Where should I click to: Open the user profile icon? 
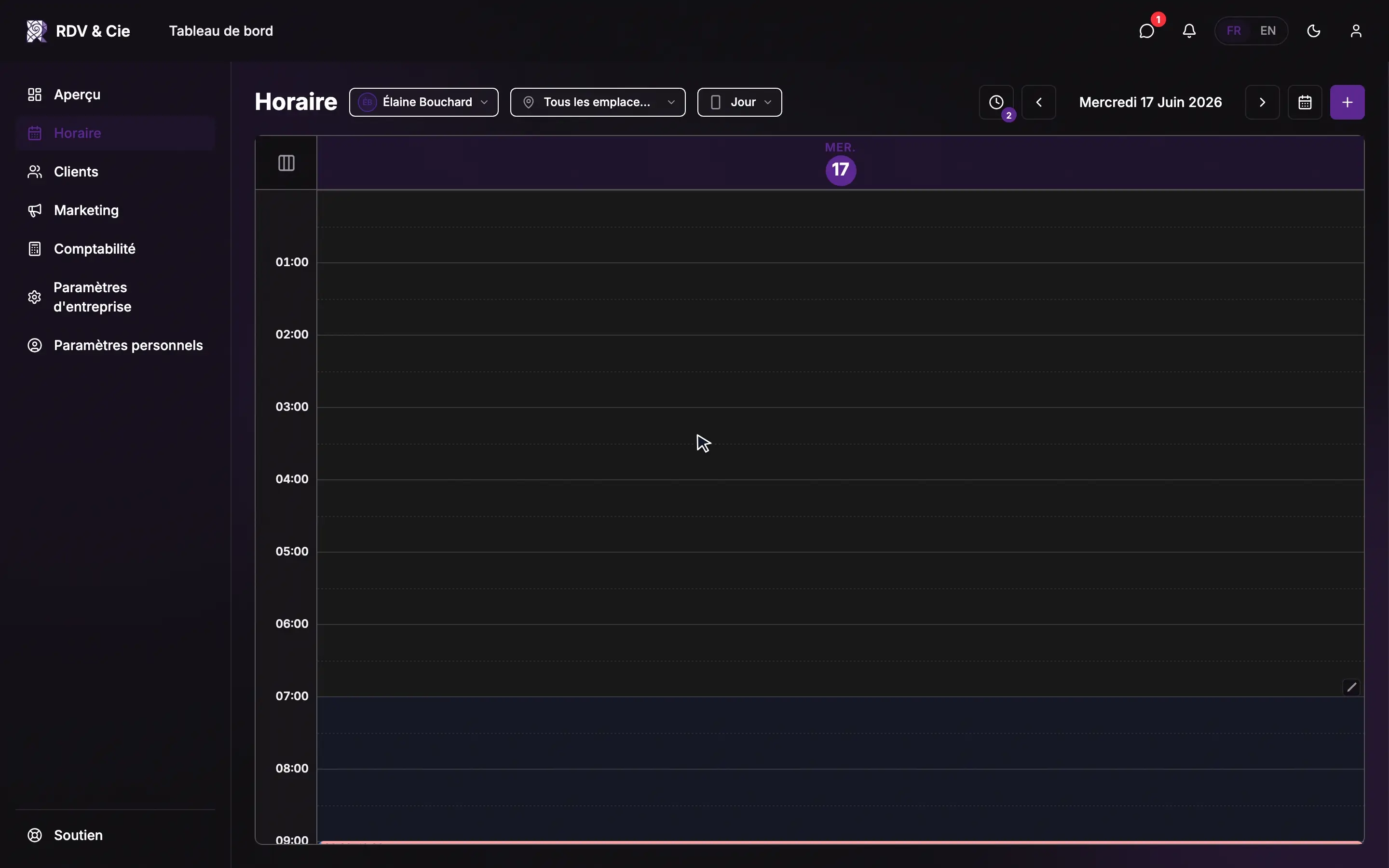click(1356, 31)
